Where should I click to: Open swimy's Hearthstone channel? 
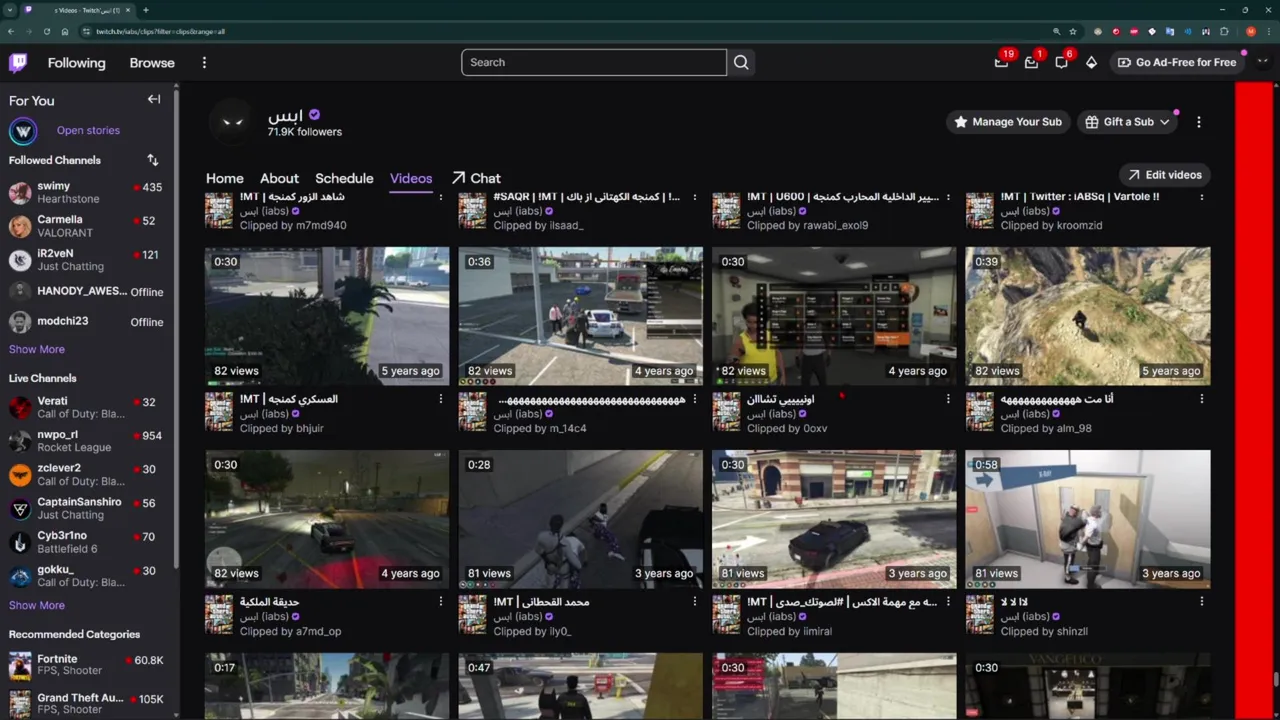pyautogui.click(x=86, y=193)
